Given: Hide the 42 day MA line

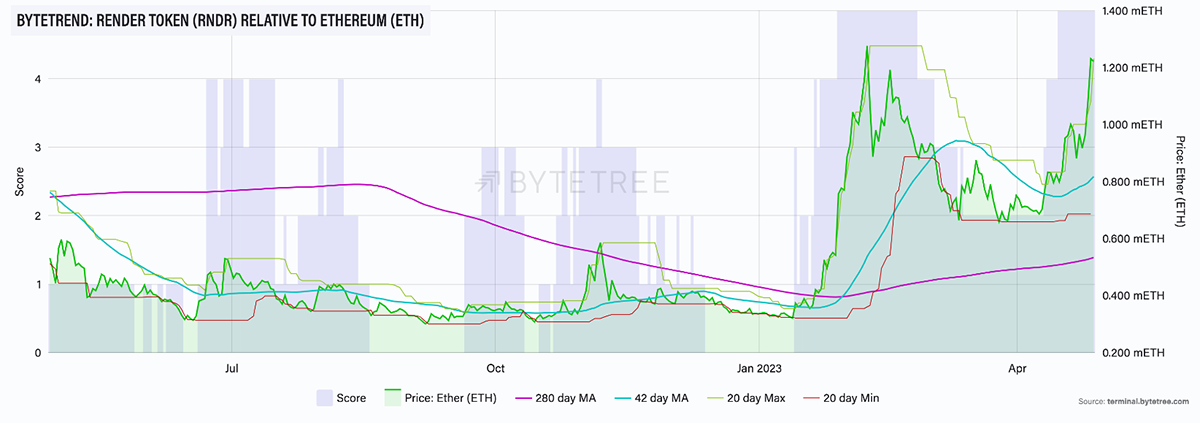Looking at the screenshot, I should (x=652, y=398).
